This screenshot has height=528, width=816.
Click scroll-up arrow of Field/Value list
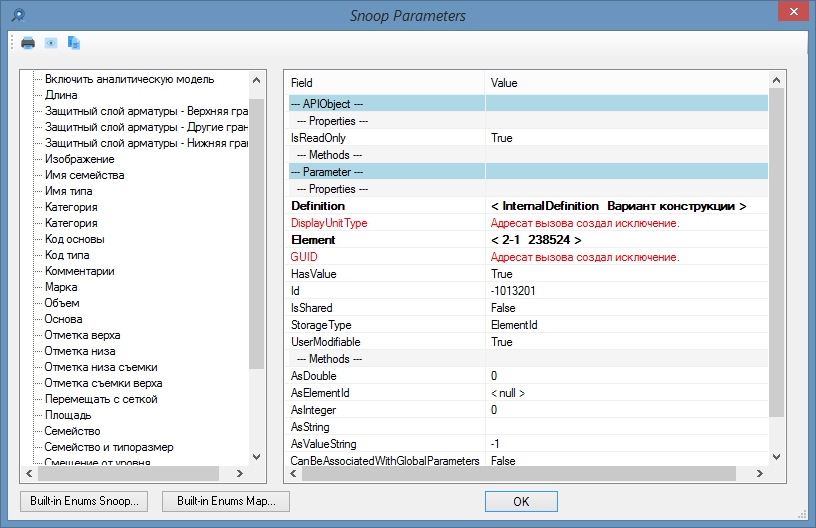[776, 80]
